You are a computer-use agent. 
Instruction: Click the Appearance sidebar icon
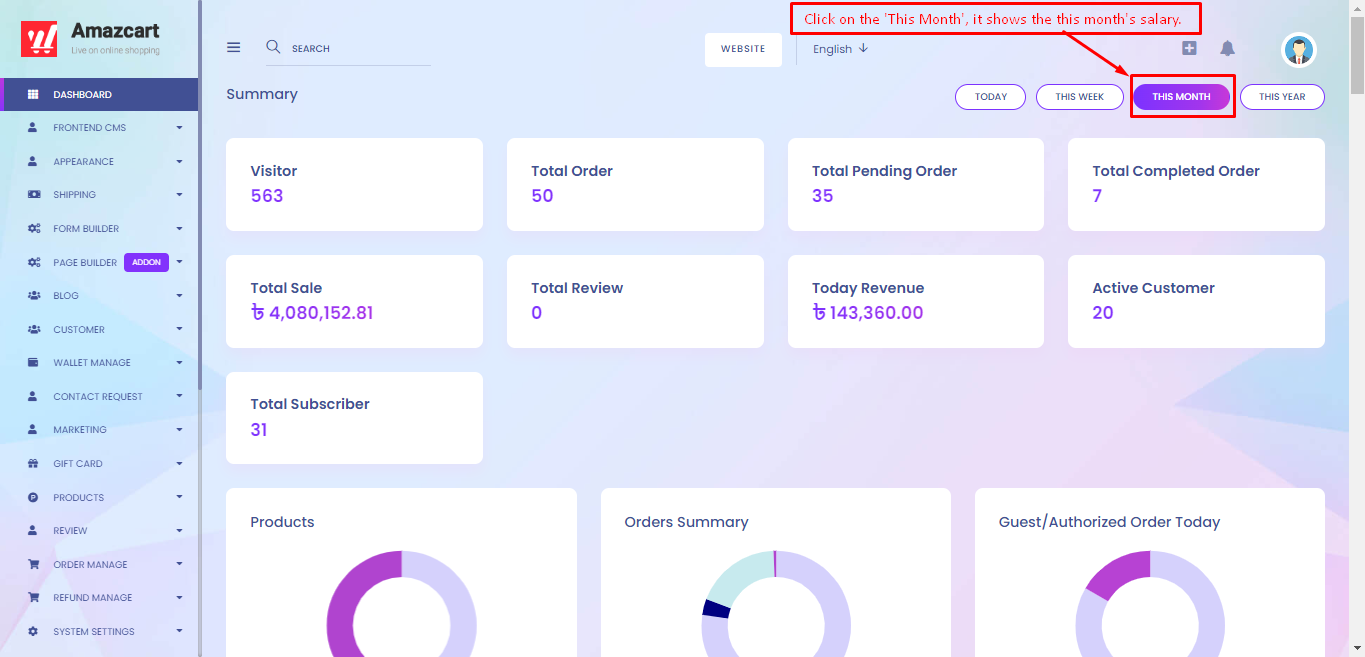pos(33,161)
